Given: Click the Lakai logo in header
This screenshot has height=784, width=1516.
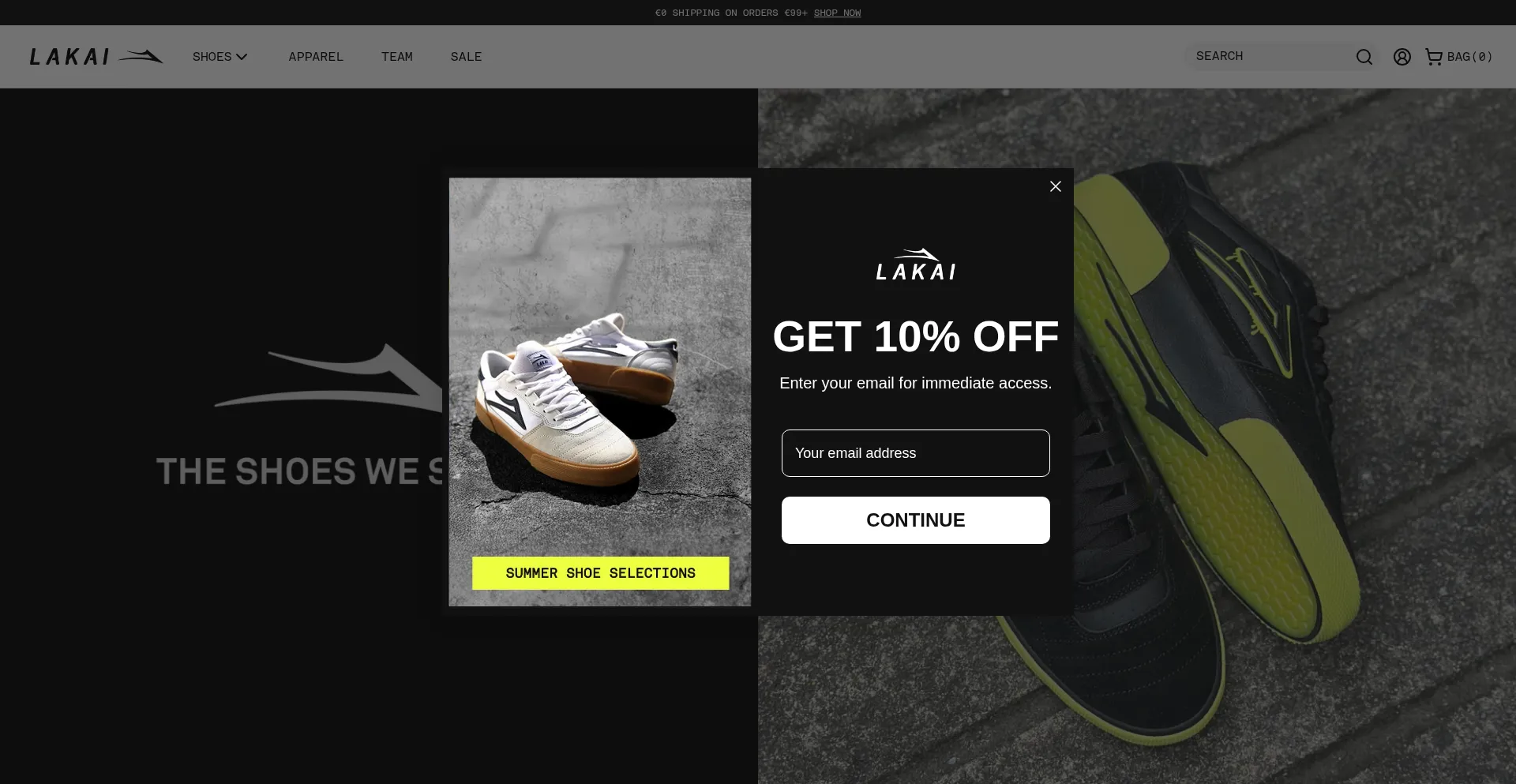Looking at the screenshot, I should point(96,57).
